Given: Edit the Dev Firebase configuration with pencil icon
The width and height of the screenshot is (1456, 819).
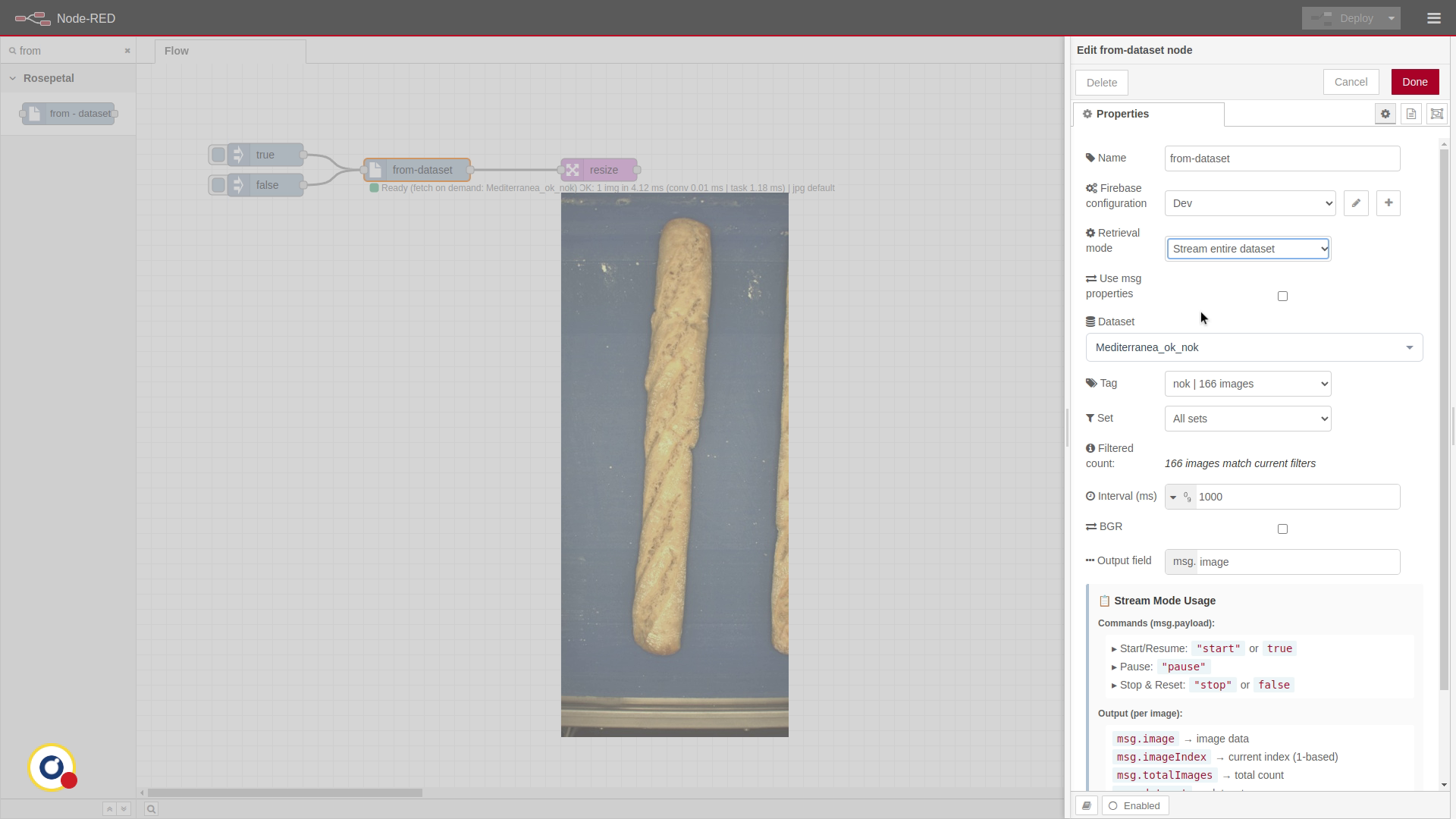Looking at the screenshot, I should point(1357,203).
